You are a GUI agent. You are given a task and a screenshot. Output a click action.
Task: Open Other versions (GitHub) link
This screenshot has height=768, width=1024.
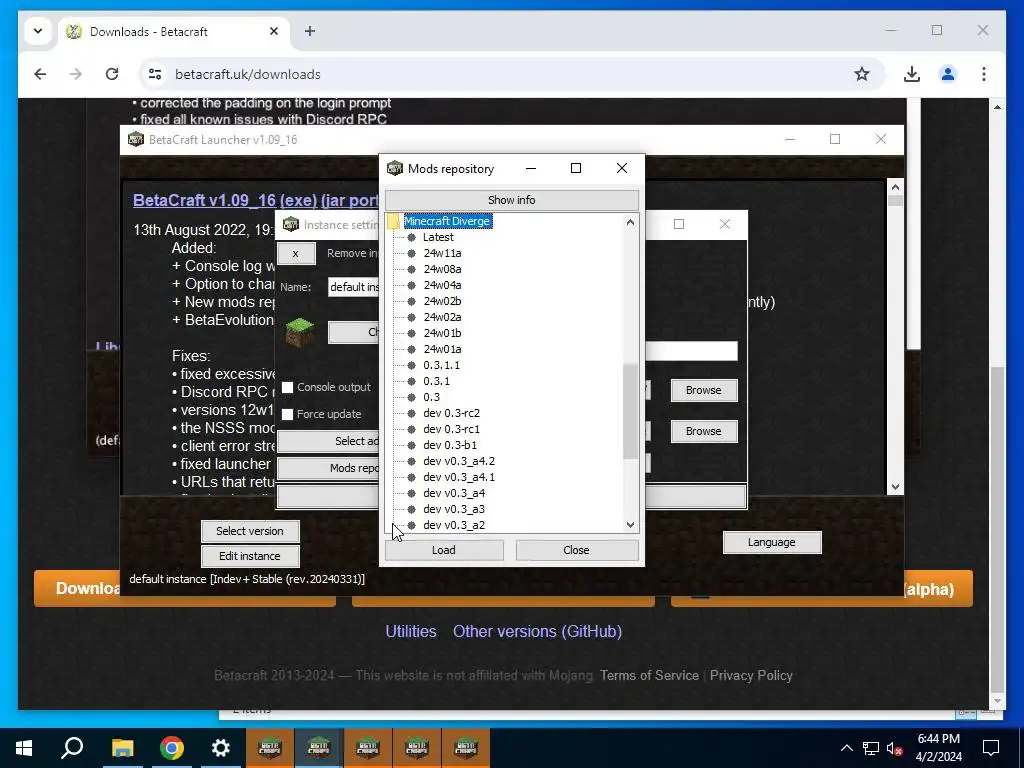tap(537, 632)
